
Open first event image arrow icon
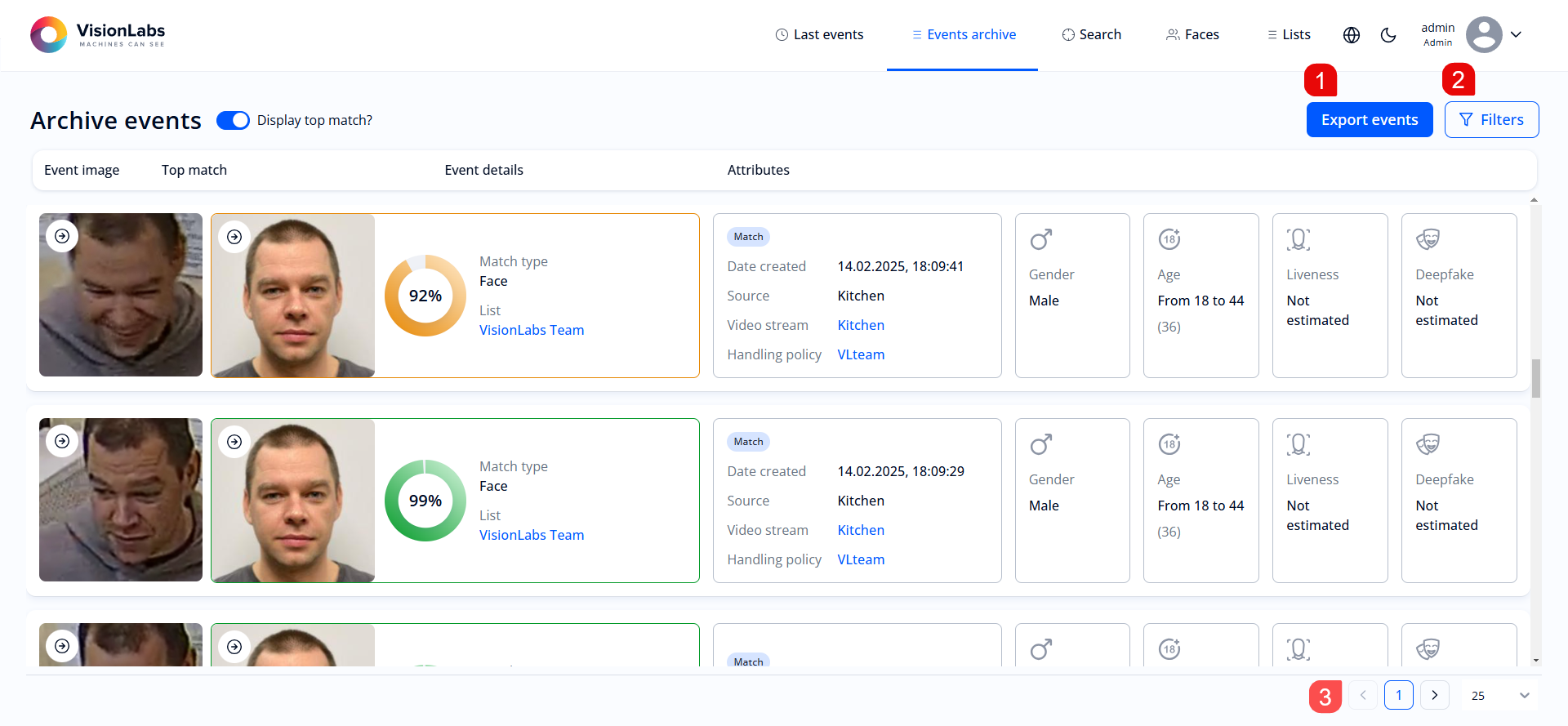tap(62, 236)
